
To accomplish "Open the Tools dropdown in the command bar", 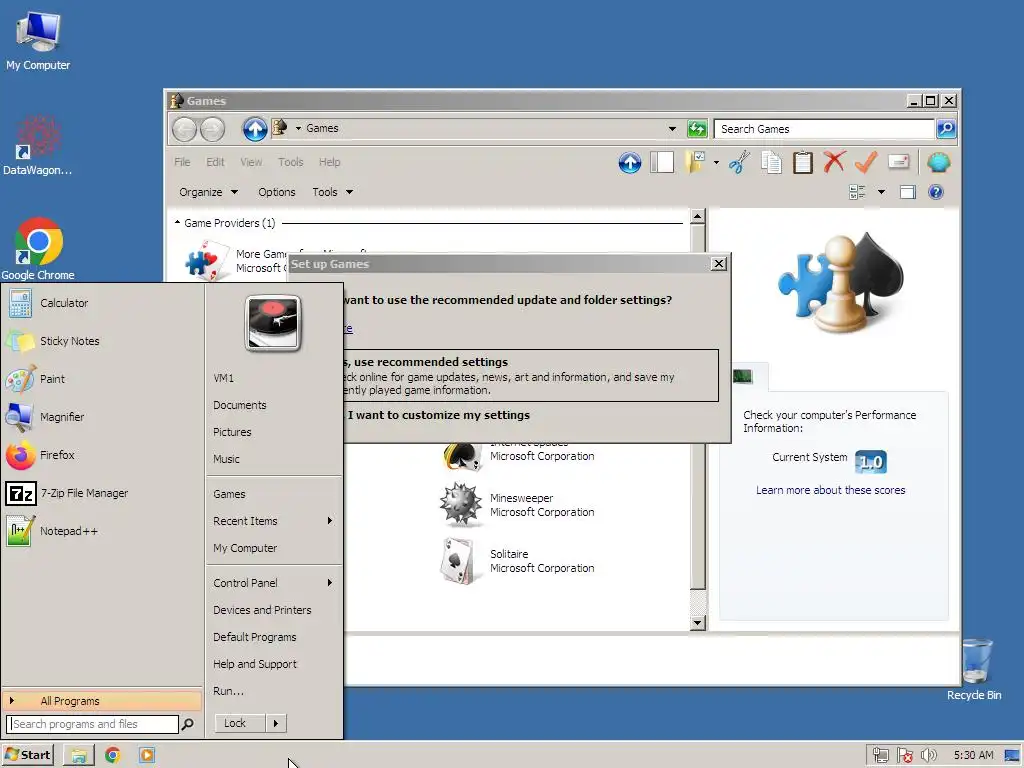I will [x=332, y=192].
